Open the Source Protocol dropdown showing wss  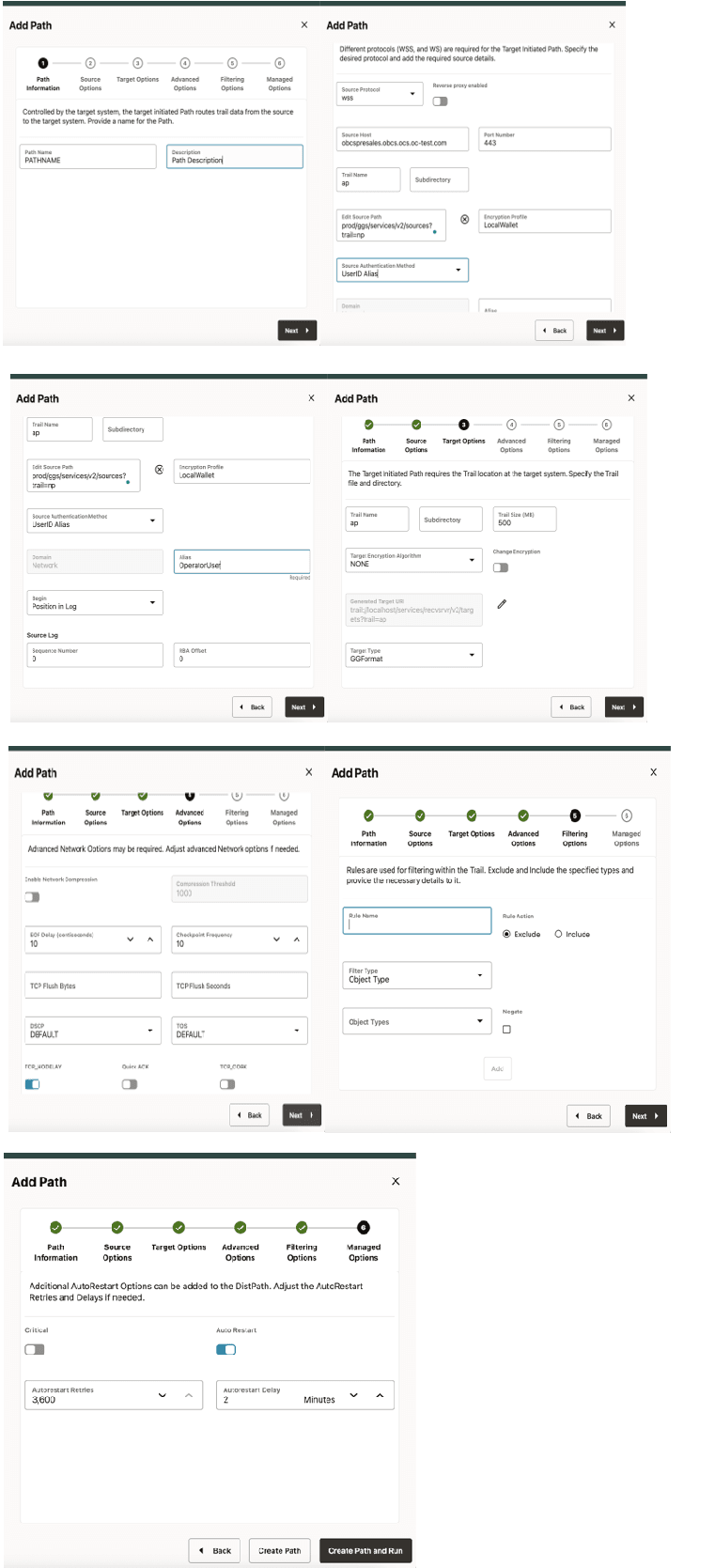(381, 94)
